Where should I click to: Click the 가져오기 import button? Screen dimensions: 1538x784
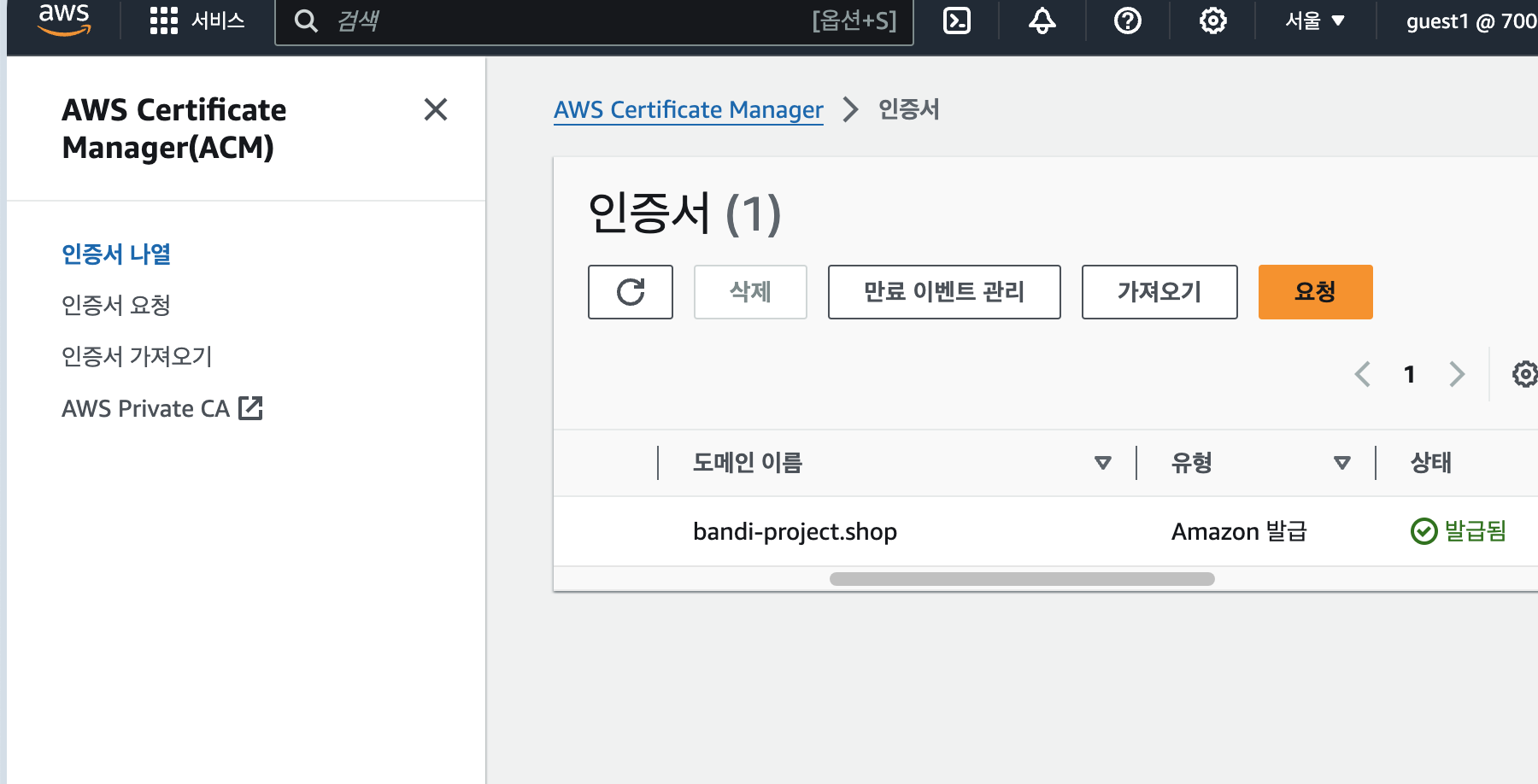(1159, 292)
